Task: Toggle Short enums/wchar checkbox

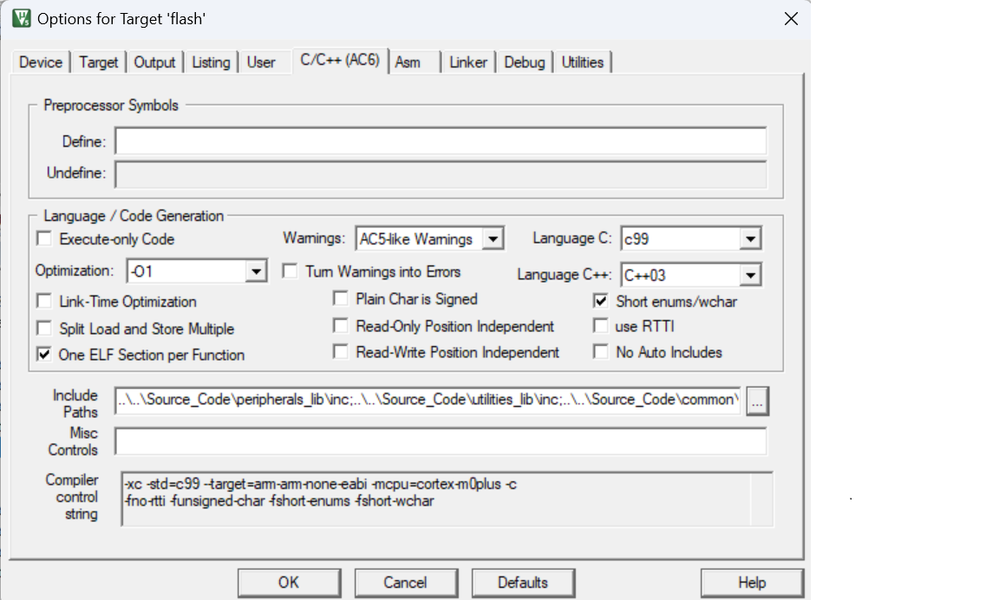Action: pos(600,300)
